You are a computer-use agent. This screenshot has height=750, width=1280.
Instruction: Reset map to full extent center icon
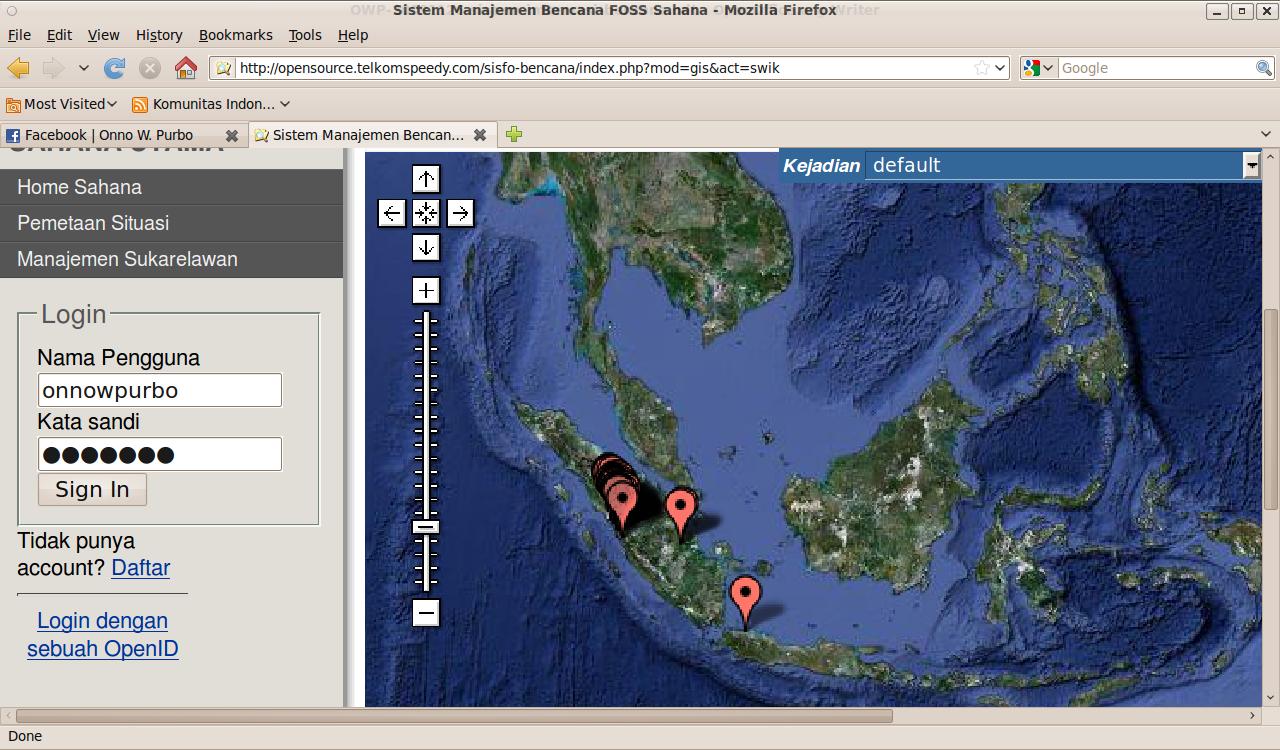click(x=426, y=213)
